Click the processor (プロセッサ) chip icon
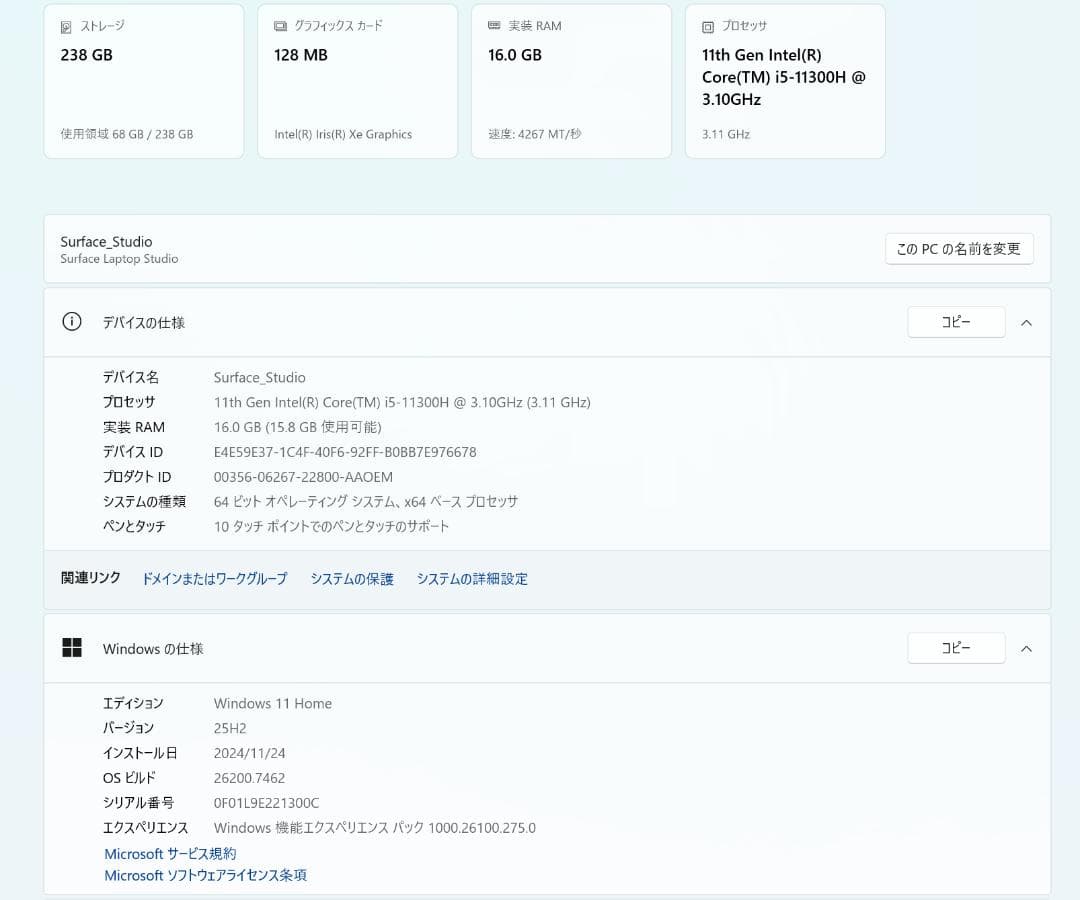Screen dimensions: 1080x900 tap(708, 27)
